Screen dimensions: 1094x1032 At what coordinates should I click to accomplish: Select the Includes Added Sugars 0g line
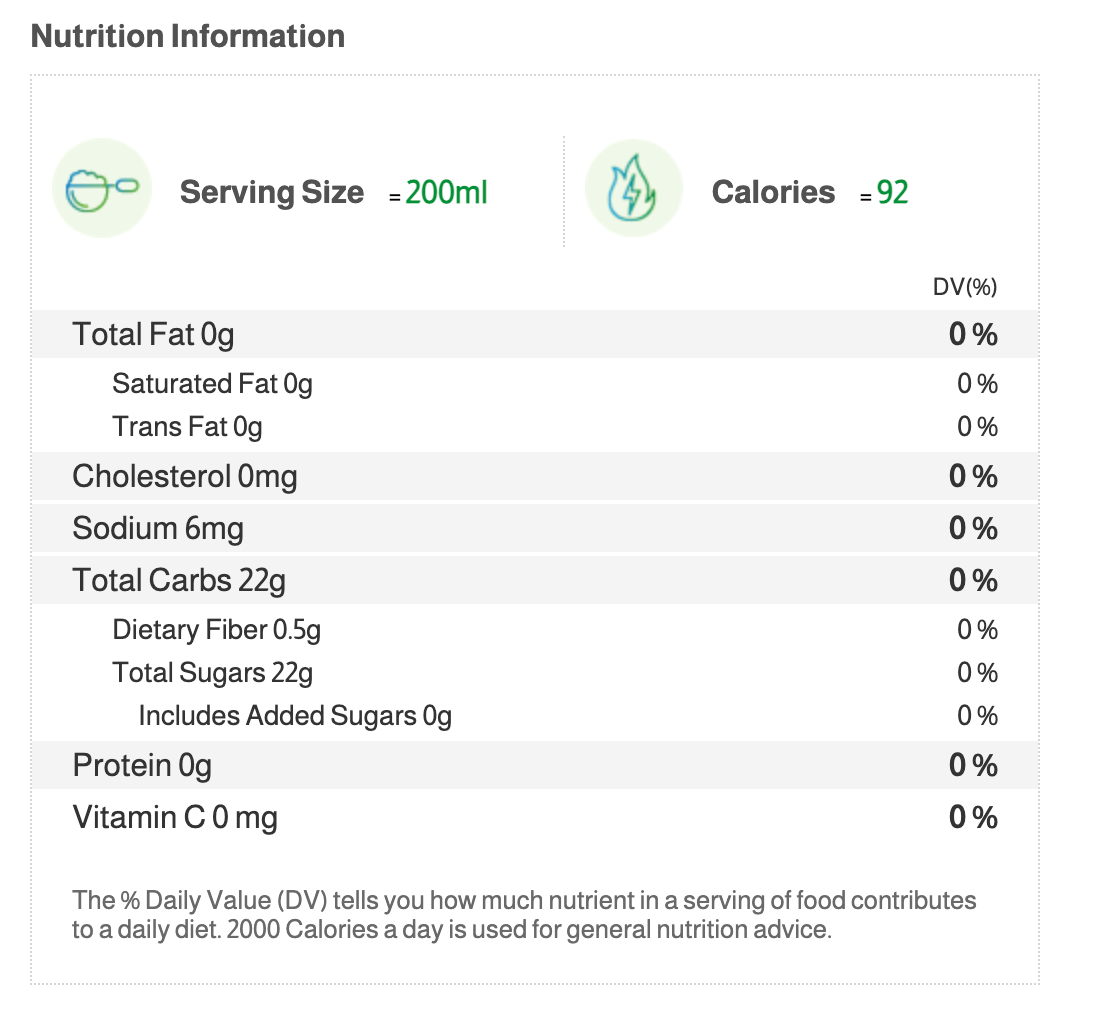pos(295,716)
